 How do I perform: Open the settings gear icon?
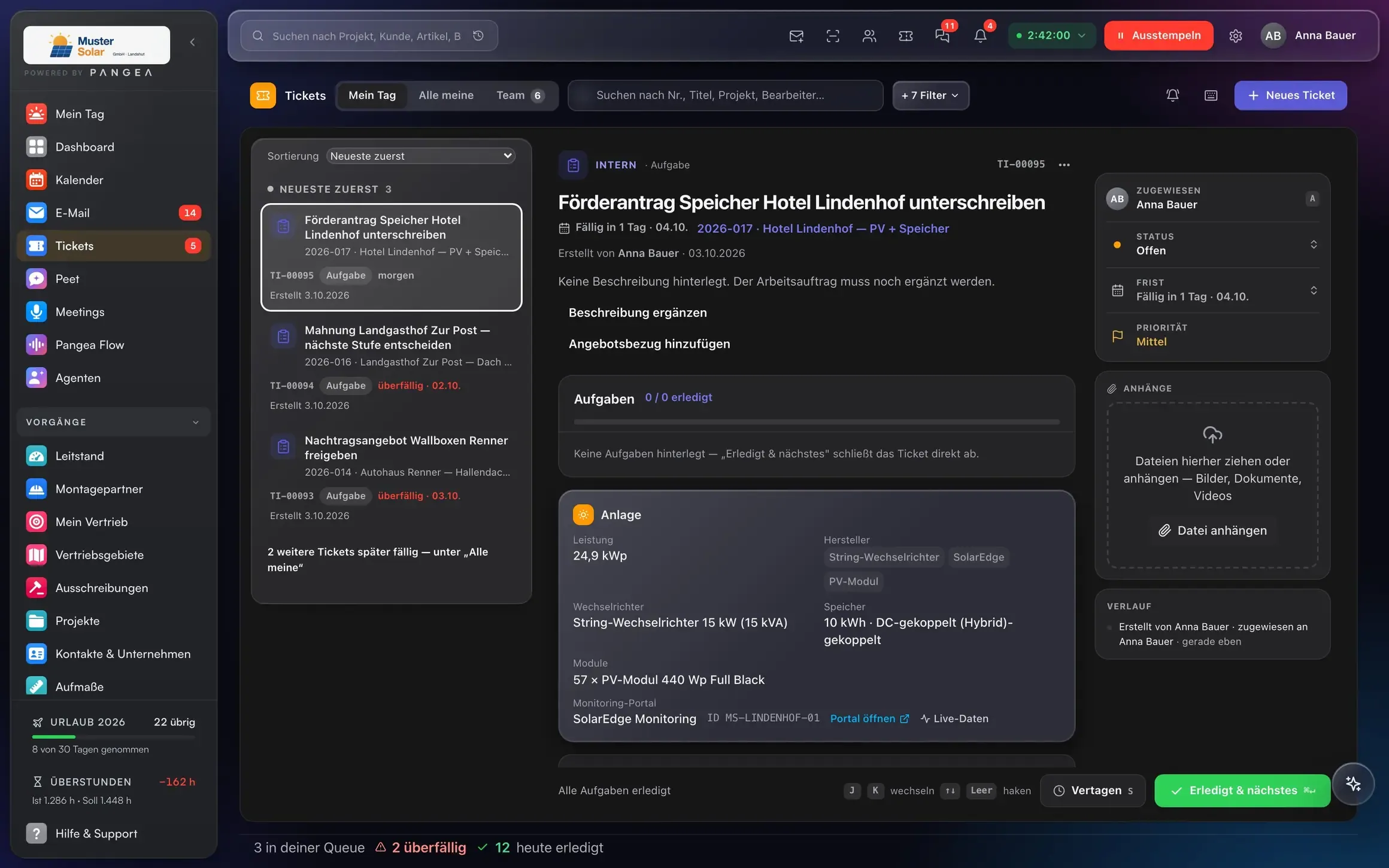click(x=1236, y=36)
